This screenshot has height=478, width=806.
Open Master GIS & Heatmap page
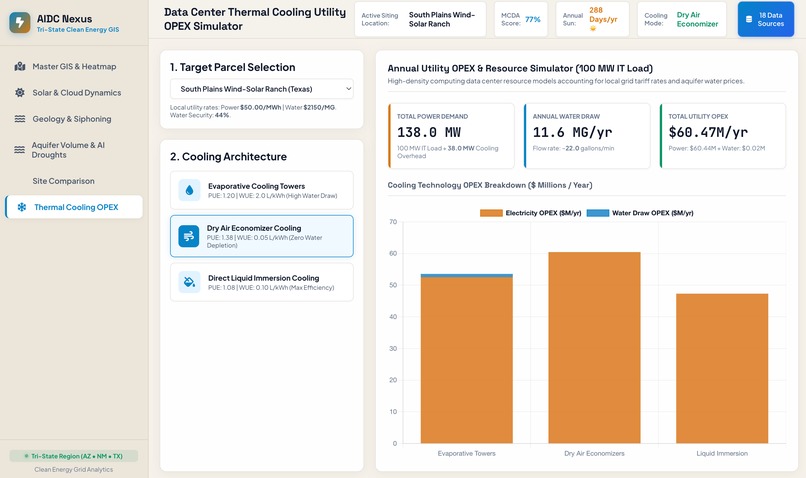click(x=74, y=66)
